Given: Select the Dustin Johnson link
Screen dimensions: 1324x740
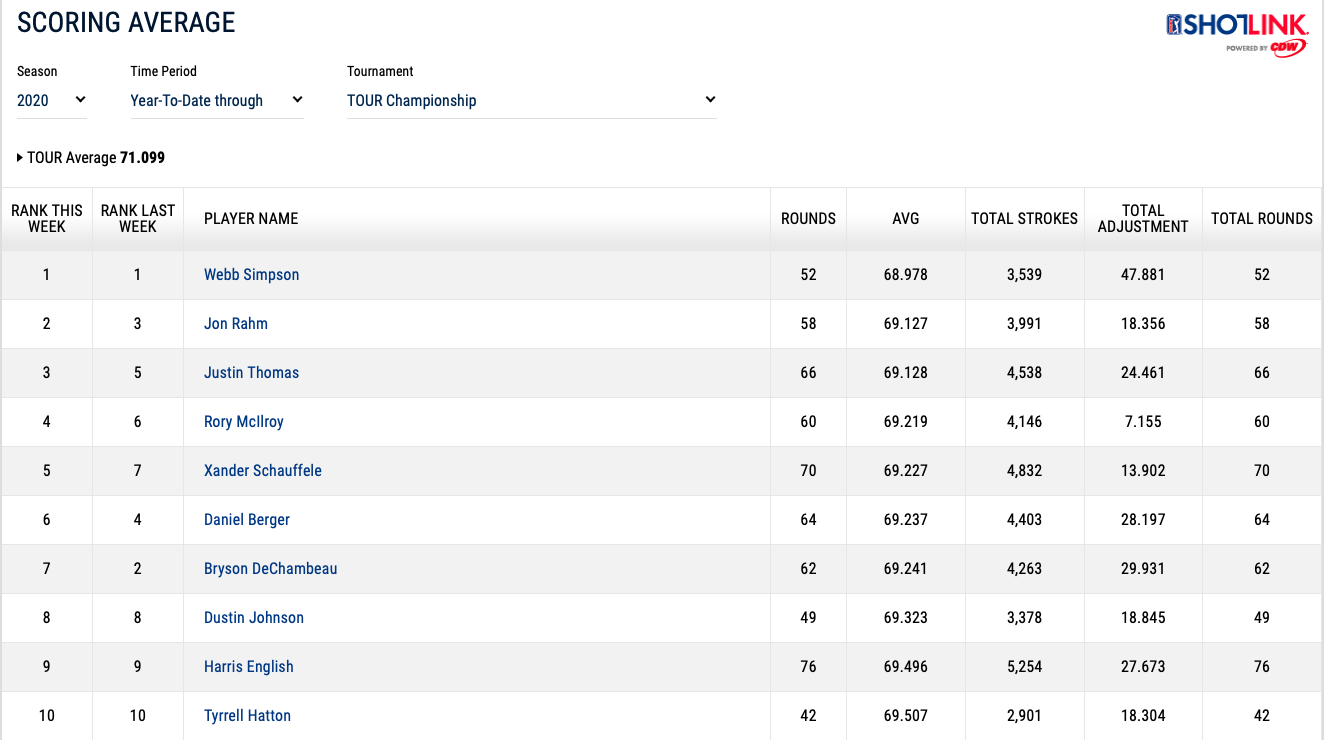Looking at the screenshot, I should pos(254,618).
